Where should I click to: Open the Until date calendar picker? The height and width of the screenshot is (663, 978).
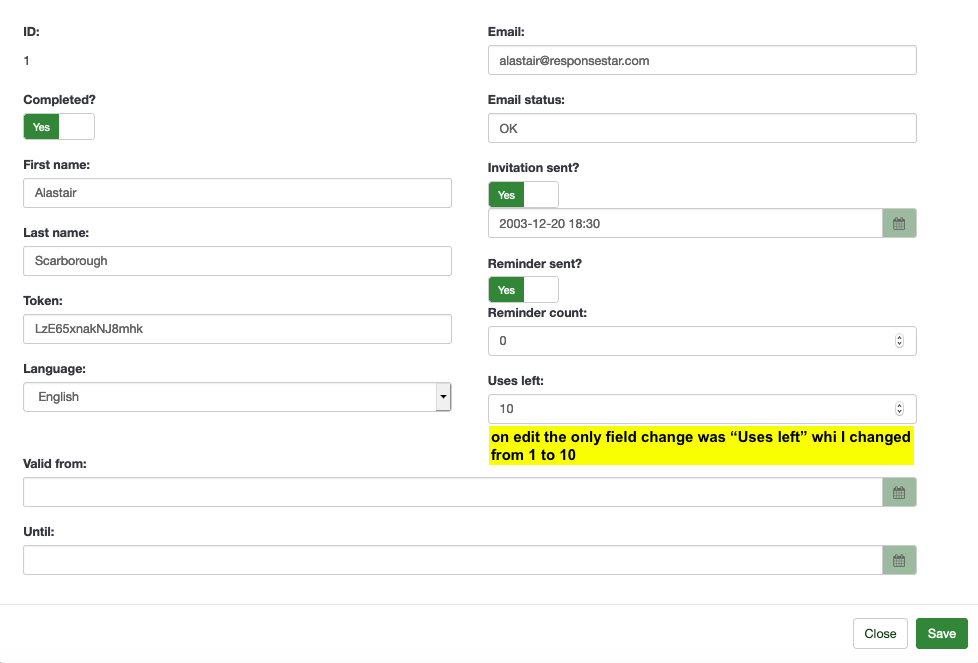coord(899,560)
